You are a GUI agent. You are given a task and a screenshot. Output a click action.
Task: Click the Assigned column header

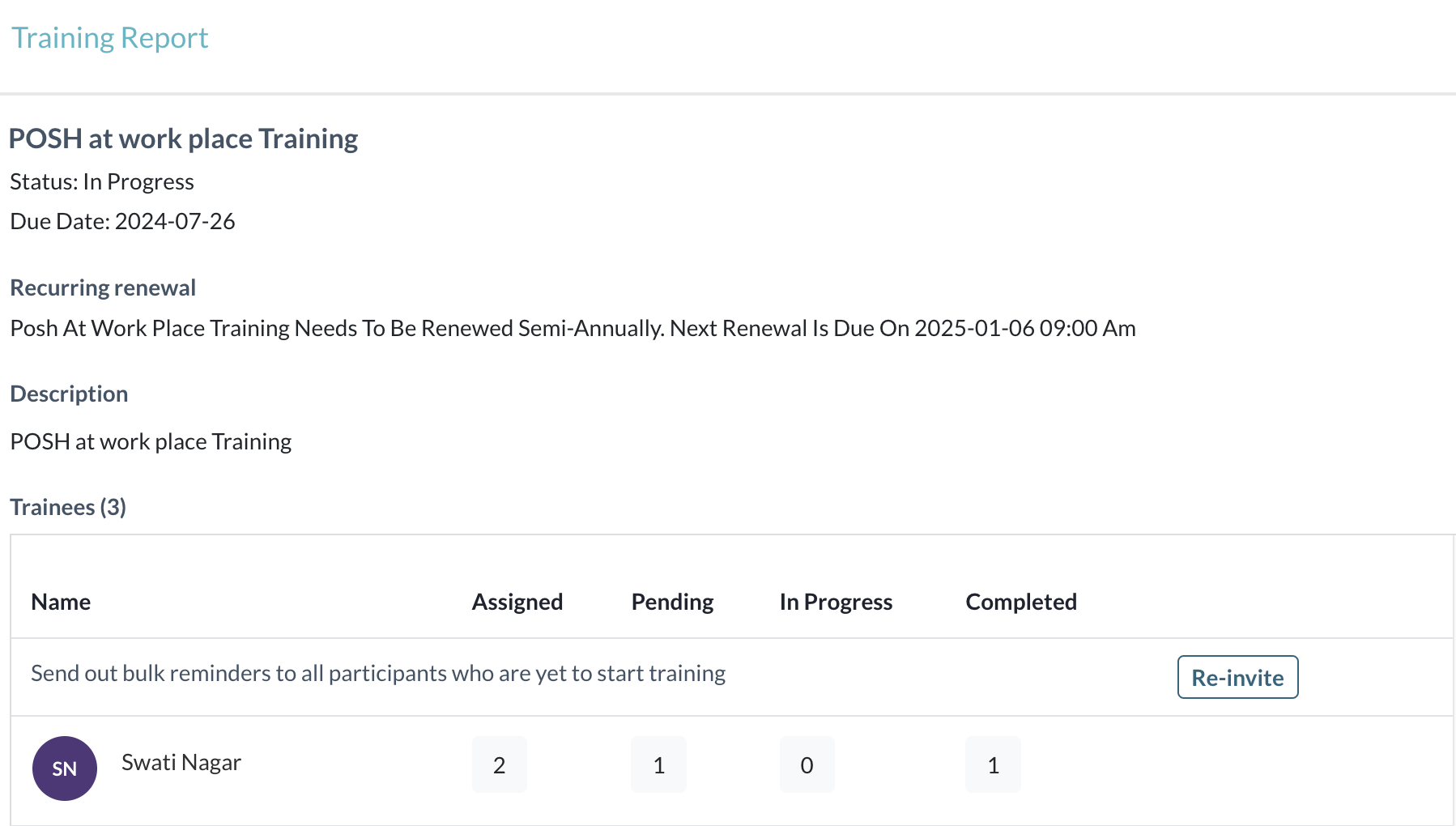click(517, 602)
